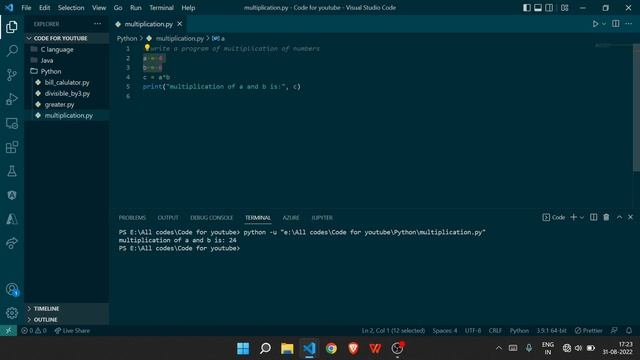
Task: Click the Python breadcrumb
Action: point(127,38)
